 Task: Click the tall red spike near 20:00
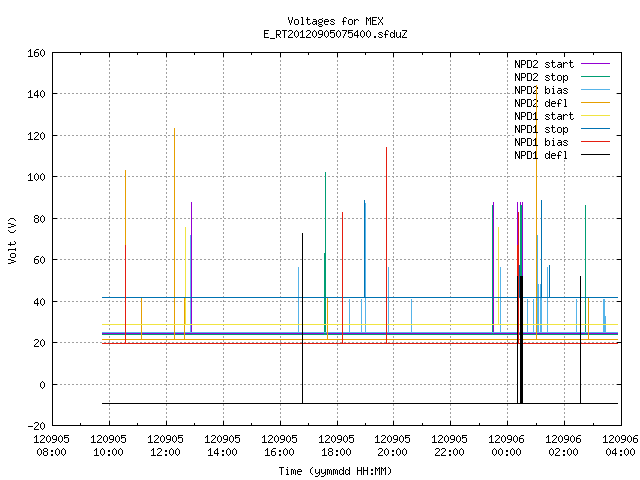[386, 245]
